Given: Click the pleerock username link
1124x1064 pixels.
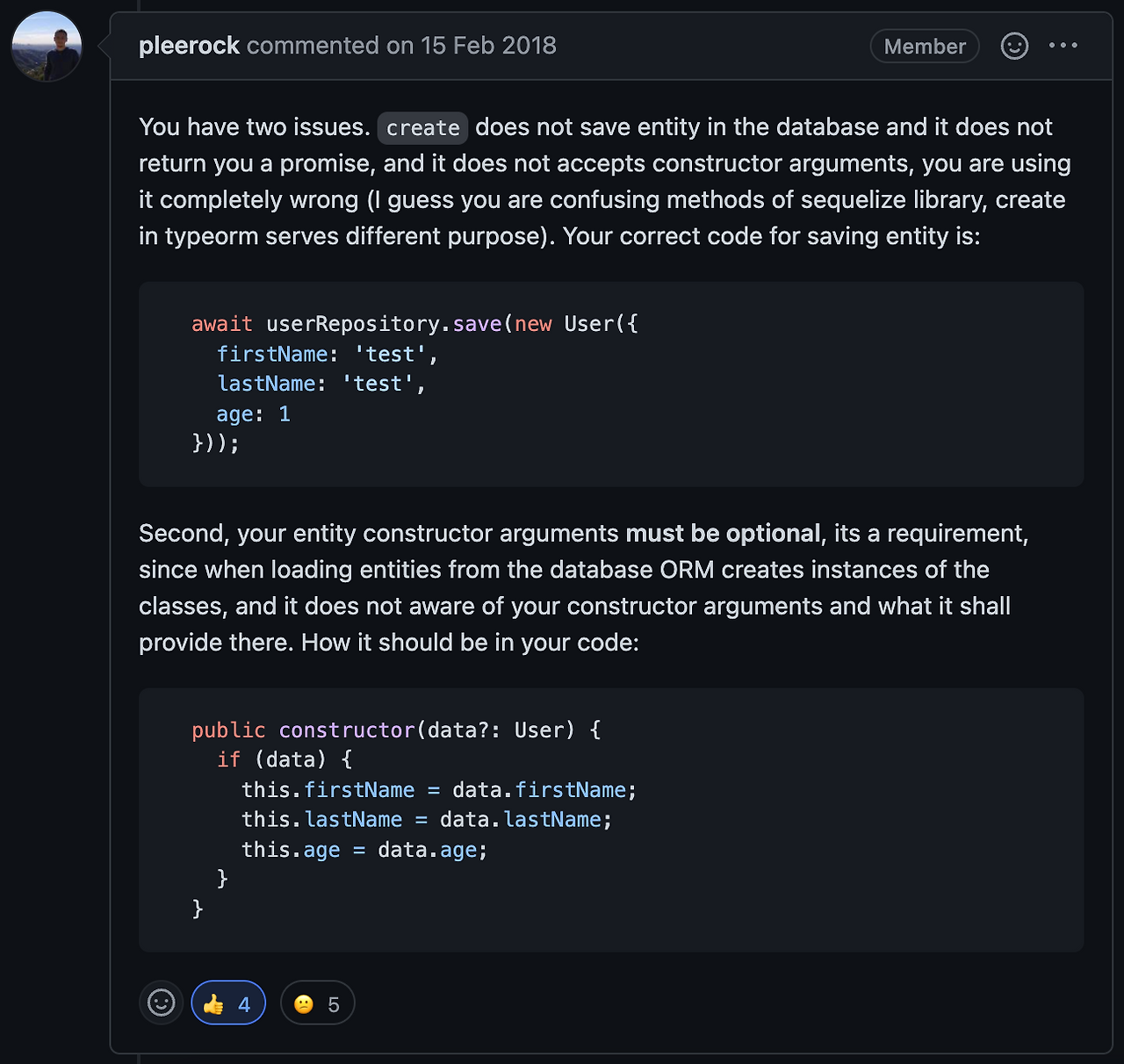Looking at the screenshot, I should tap(189, 46).
